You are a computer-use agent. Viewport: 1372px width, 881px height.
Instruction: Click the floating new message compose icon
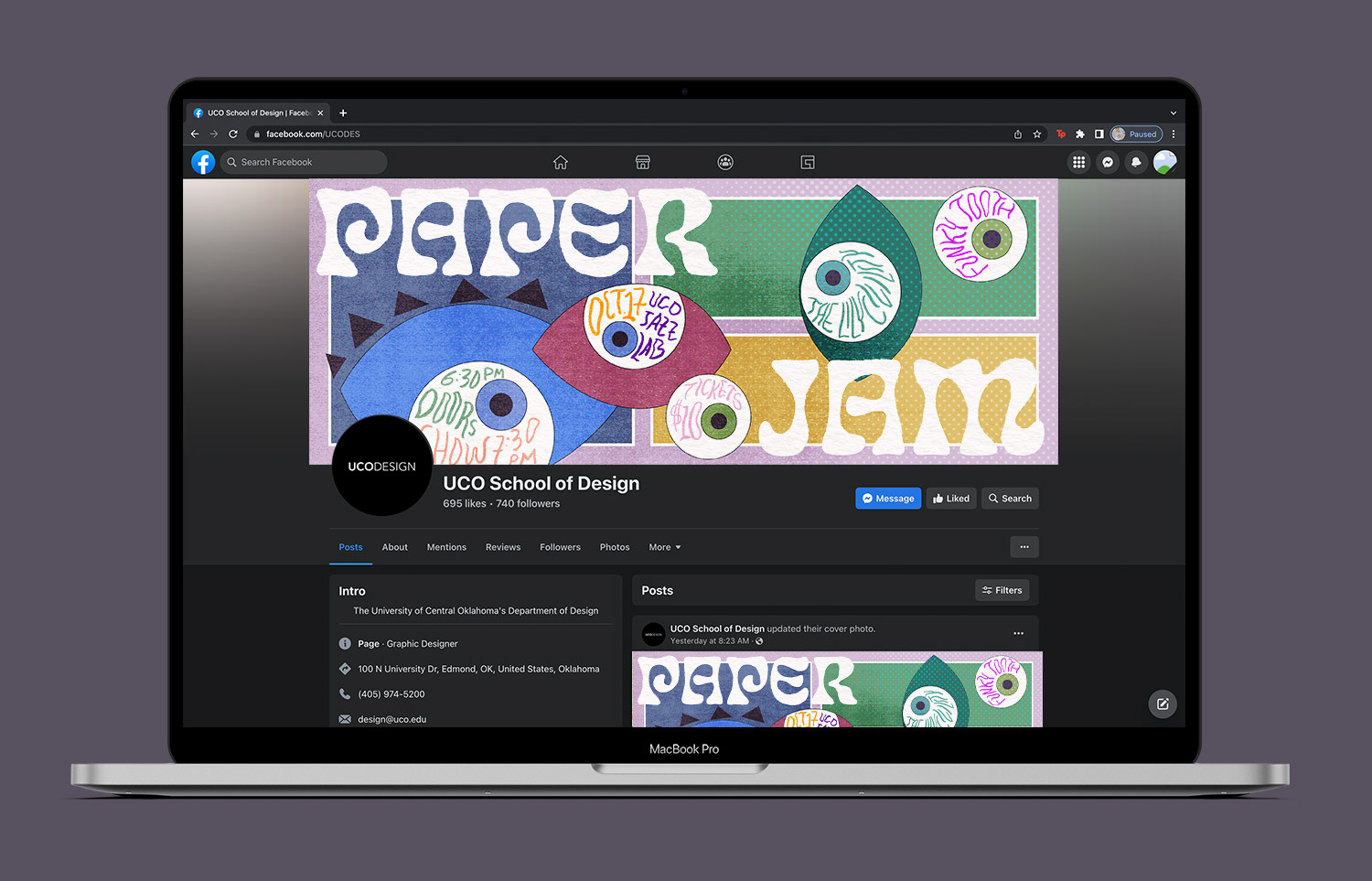[1163, 704]
